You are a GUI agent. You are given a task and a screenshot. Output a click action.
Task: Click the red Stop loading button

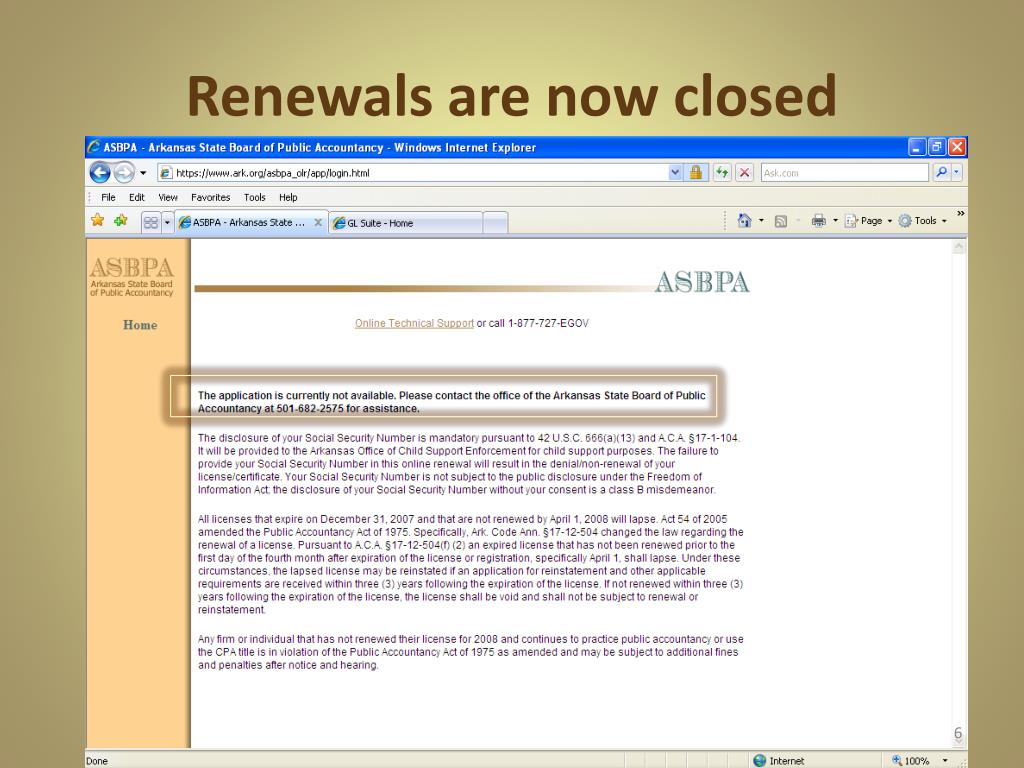[744, 172]
